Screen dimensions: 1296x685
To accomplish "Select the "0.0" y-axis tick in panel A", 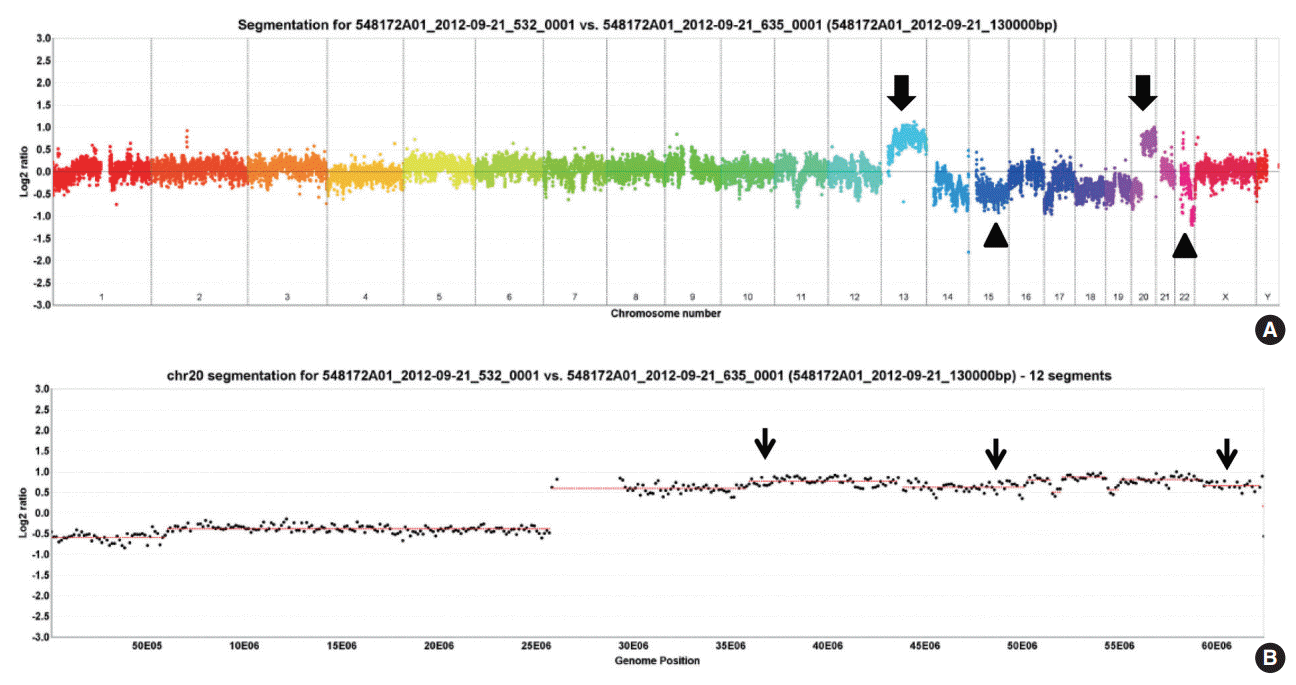I will point(42,171).
